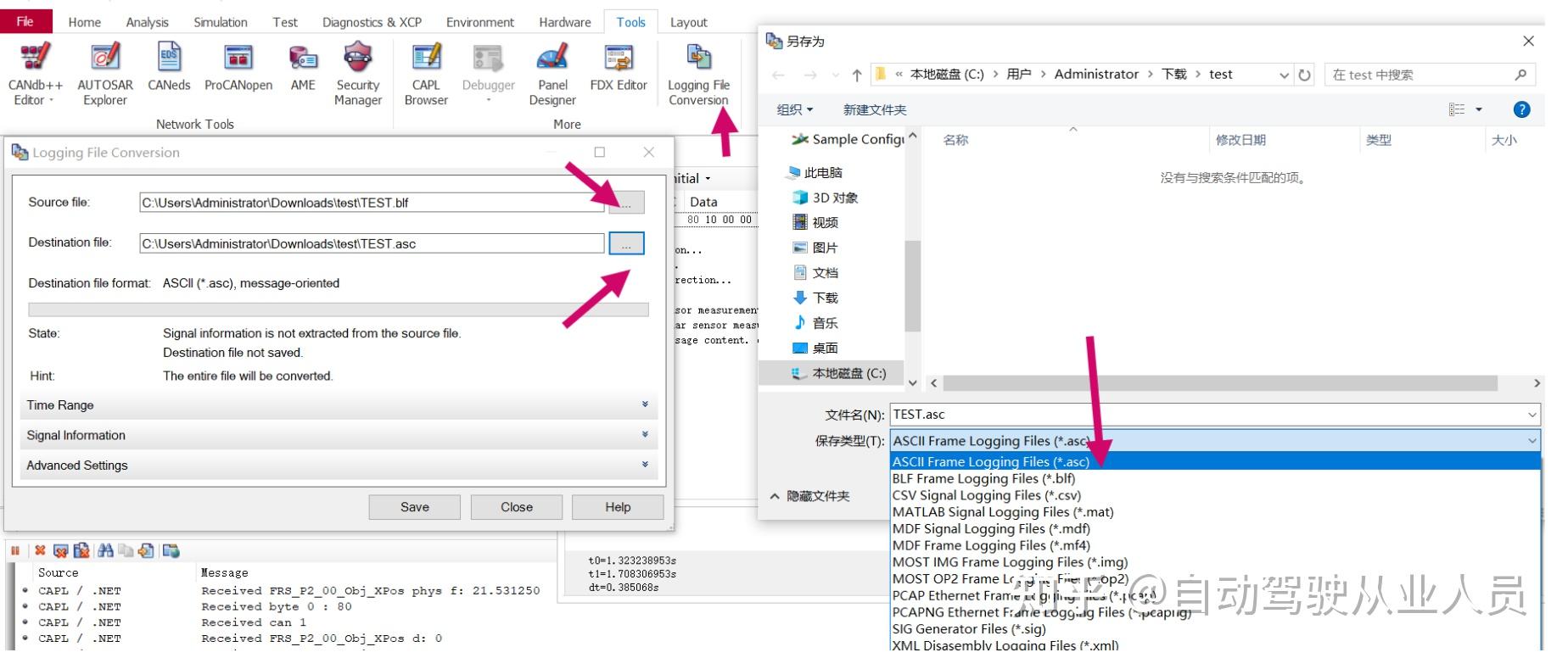Open the ProCANopen tool
Image resolution: width=1568 pixels, height=658 pixels.
click(x=238, y=67)
